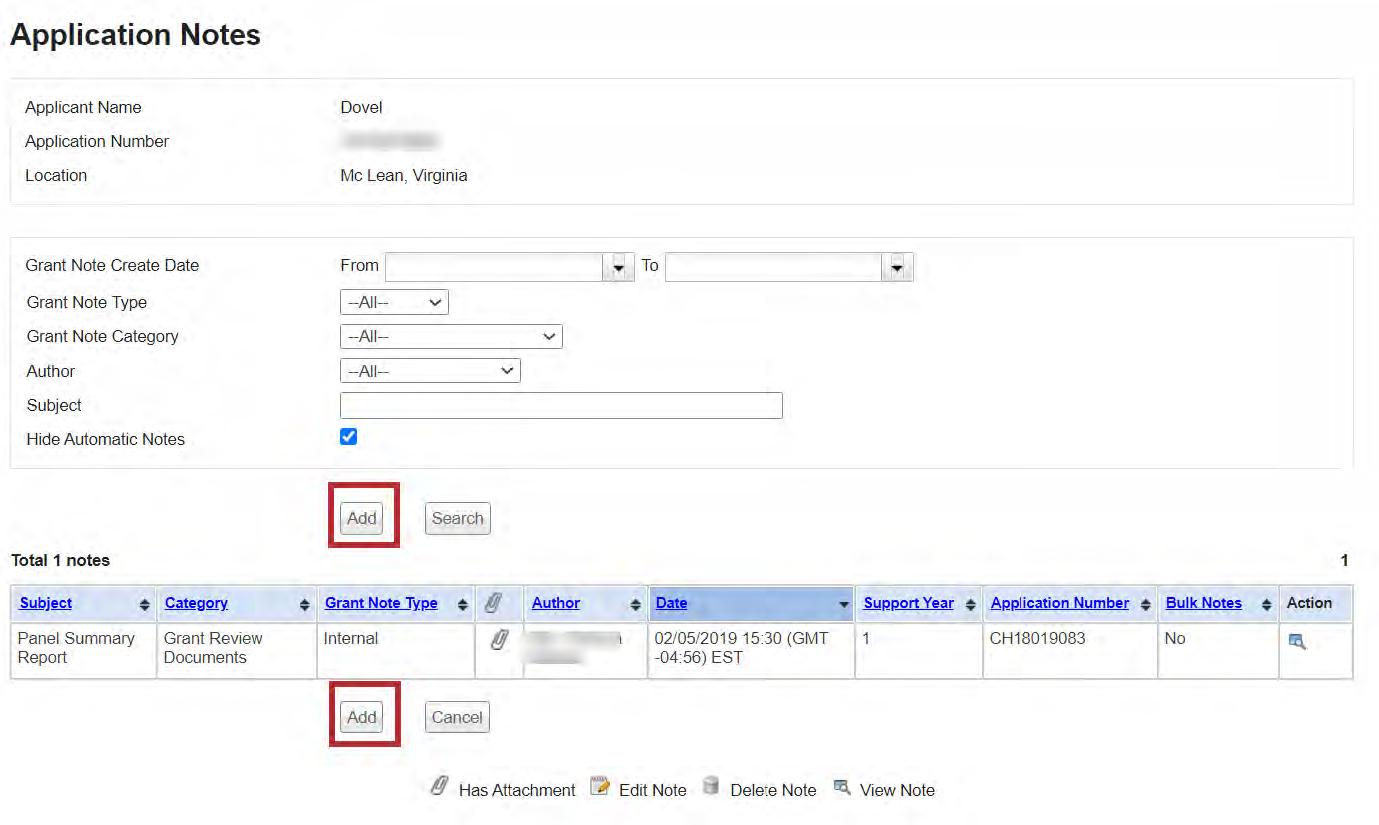Click the From date input field
Viewport: 1379px width, 825px height.
tap(494, 267)
